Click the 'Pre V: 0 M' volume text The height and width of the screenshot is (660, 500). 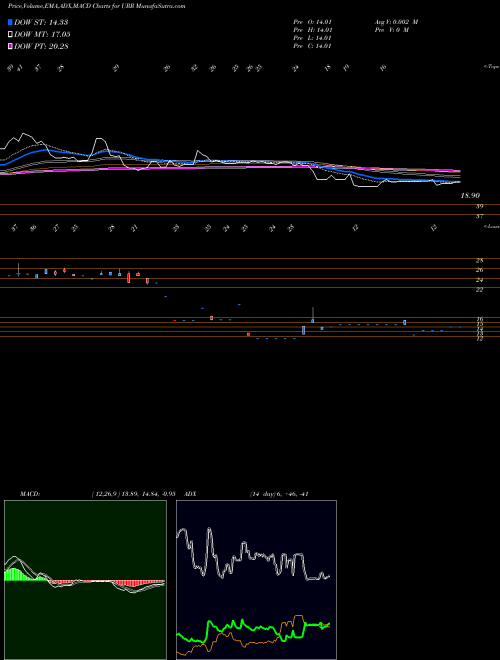click(x=392, y=30)
